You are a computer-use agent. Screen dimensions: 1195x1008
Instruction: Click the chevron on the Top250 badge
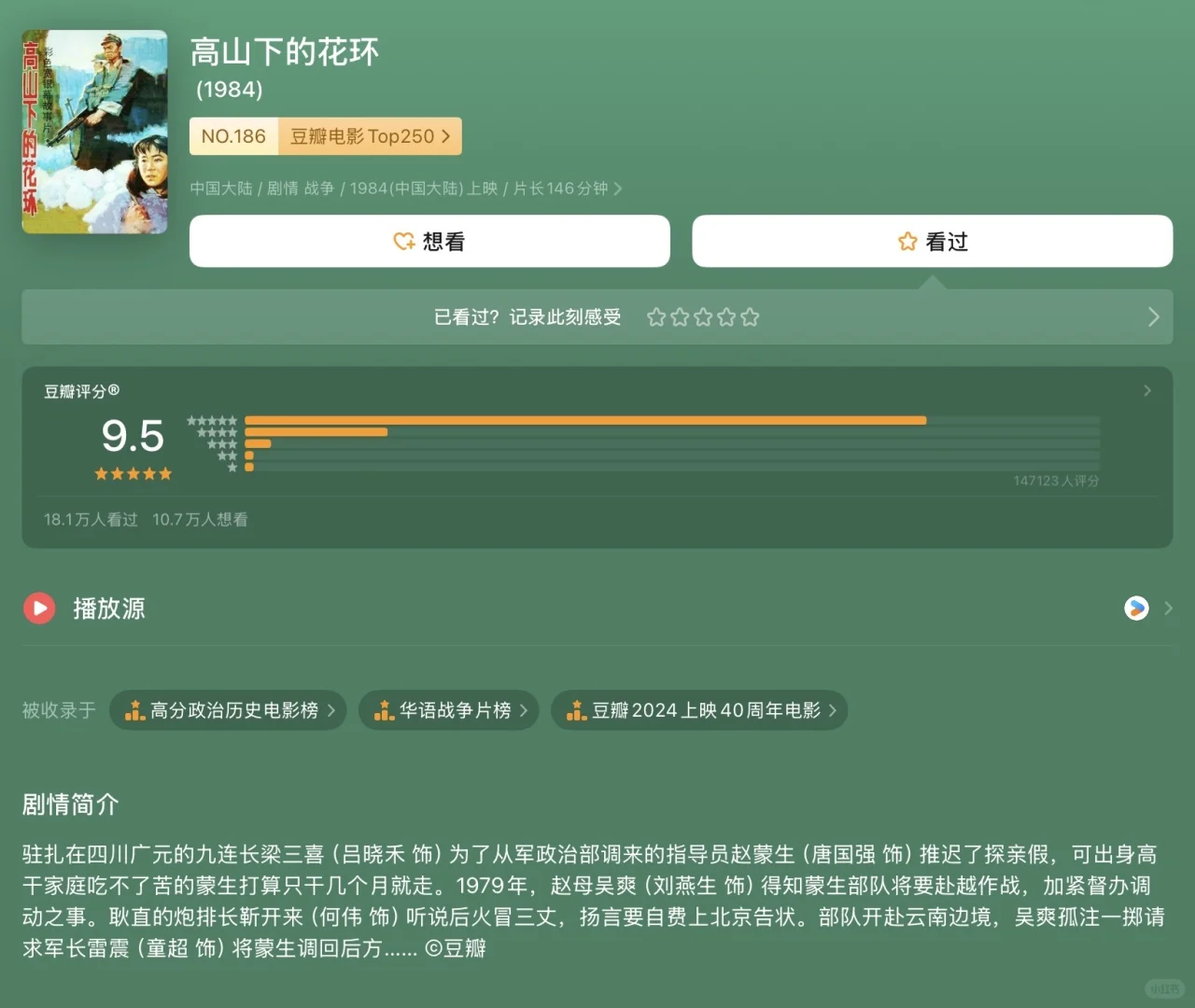click(x=446, y=136)
